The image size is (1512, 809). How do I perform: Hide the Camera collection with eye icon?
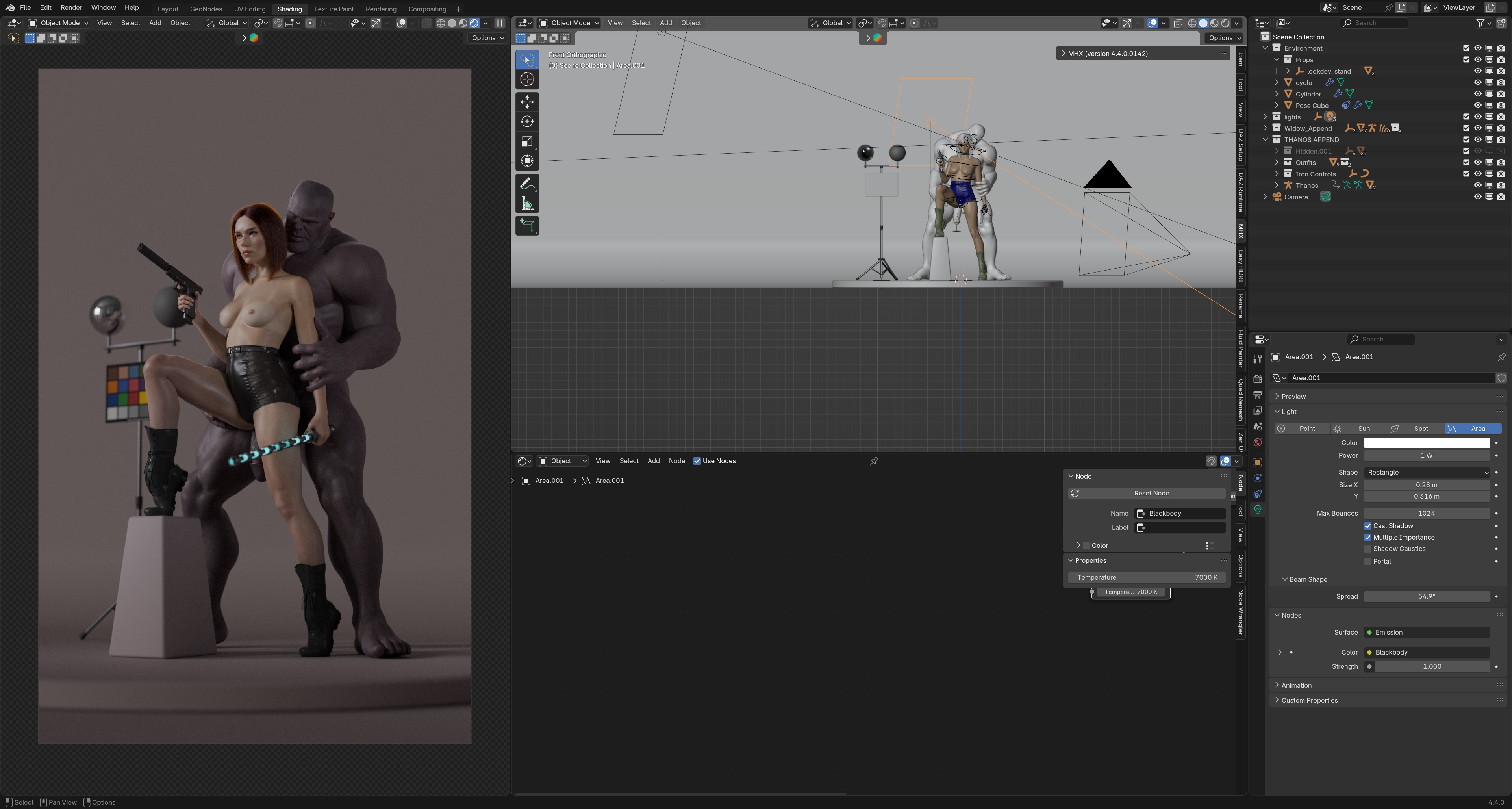tap(1477, 197)
